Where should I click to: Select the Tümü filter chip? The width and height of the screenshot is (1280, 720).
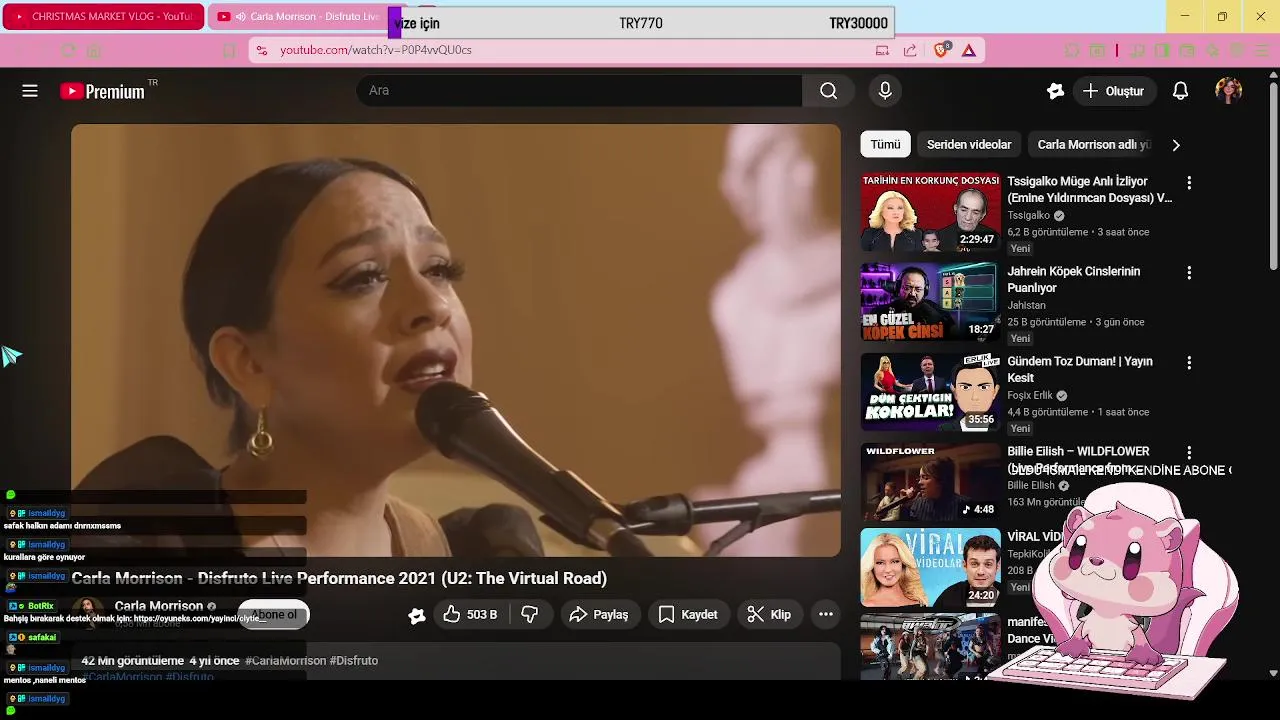885,144
